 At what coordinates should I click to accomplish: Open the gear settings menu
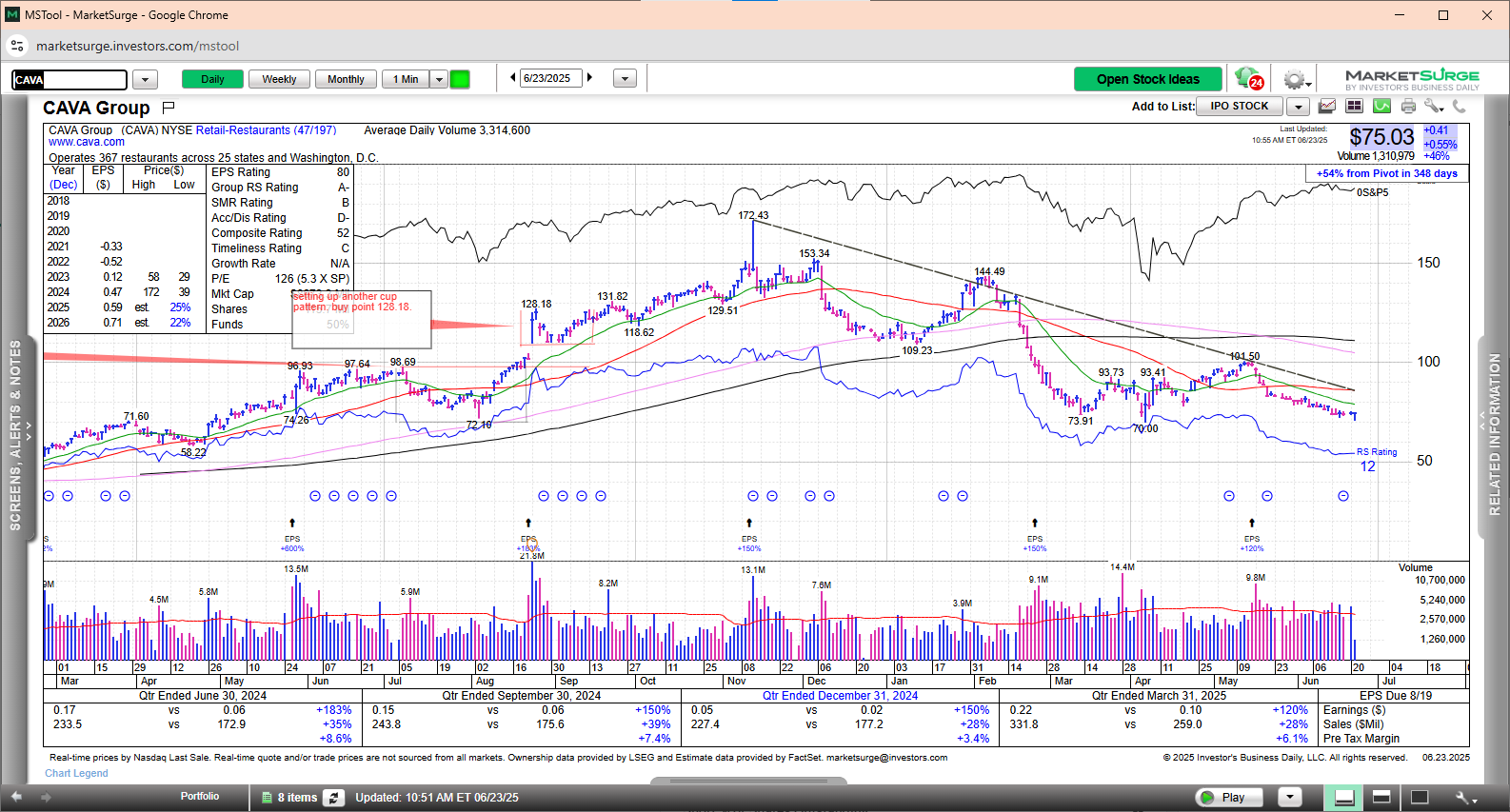[x=1296, y=79]
